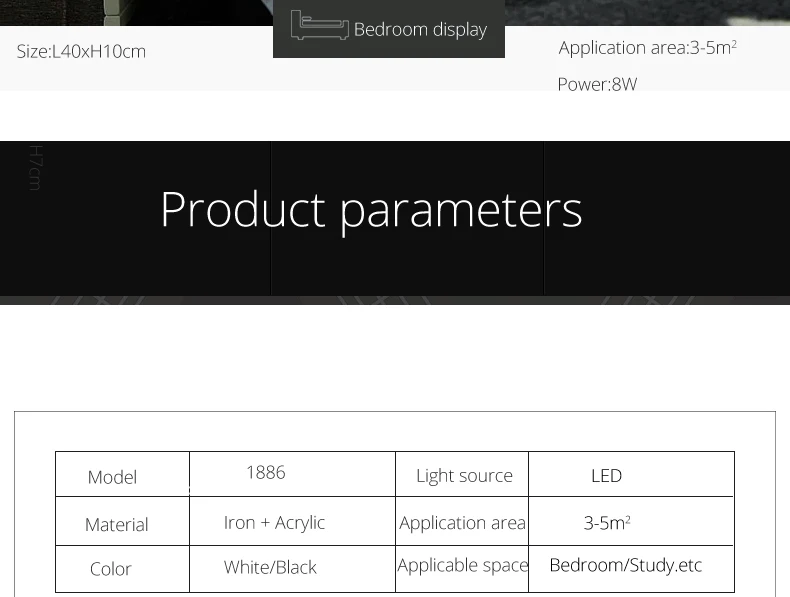Click the 1886 model number cell
Image resolution: width=790 pixels, height=597 pixels.
tap(293, 474)
